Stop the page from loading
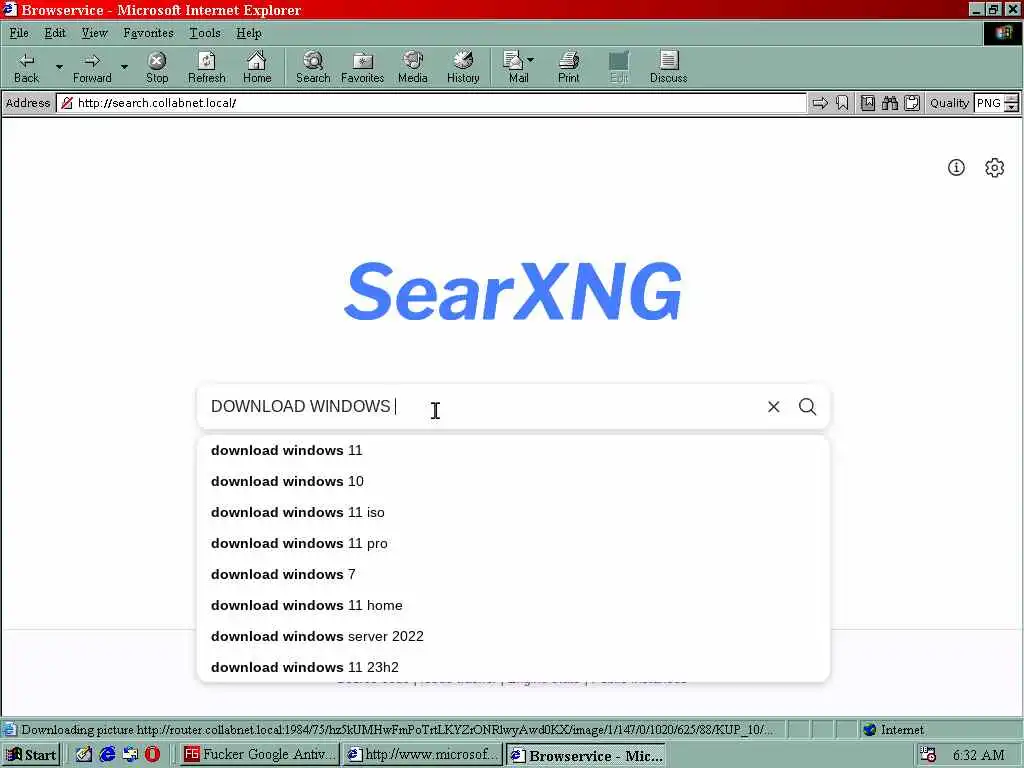This screenshot has height=768, width=1024. (x=157, y=68)
